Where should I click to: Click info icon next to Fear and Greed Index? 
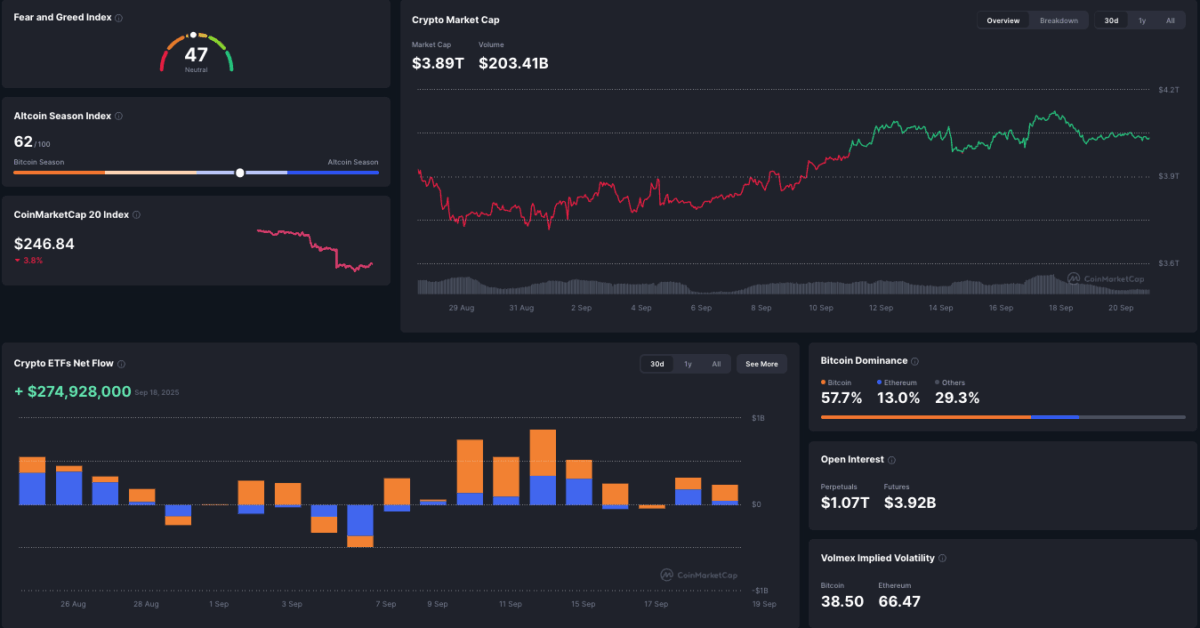click(119, 18)
